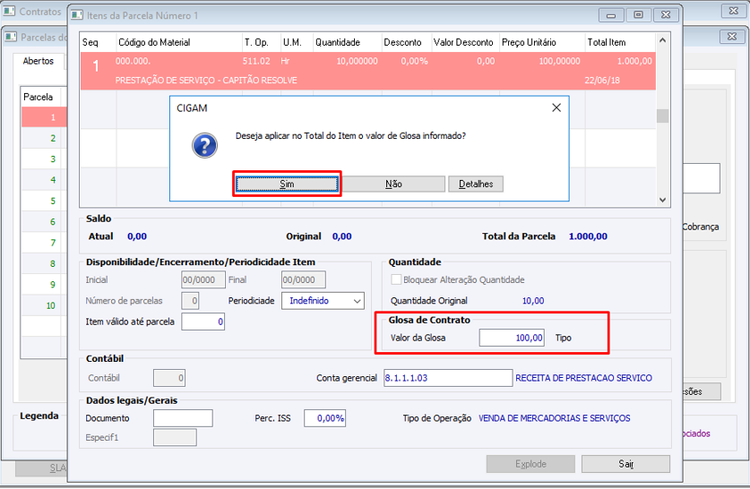Click the Conta gerencial input field
Viewport: 750px width, 489px height.
[x=448, y=378]
